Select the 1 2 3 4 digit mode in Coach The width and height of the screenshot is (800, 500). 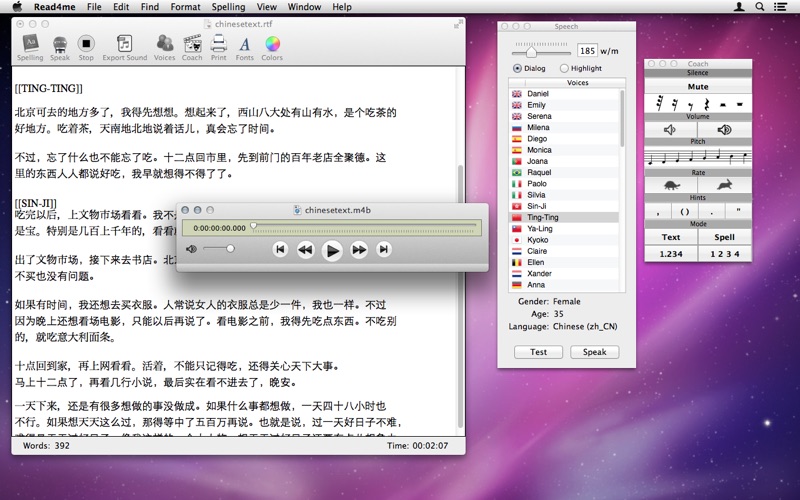724,254
